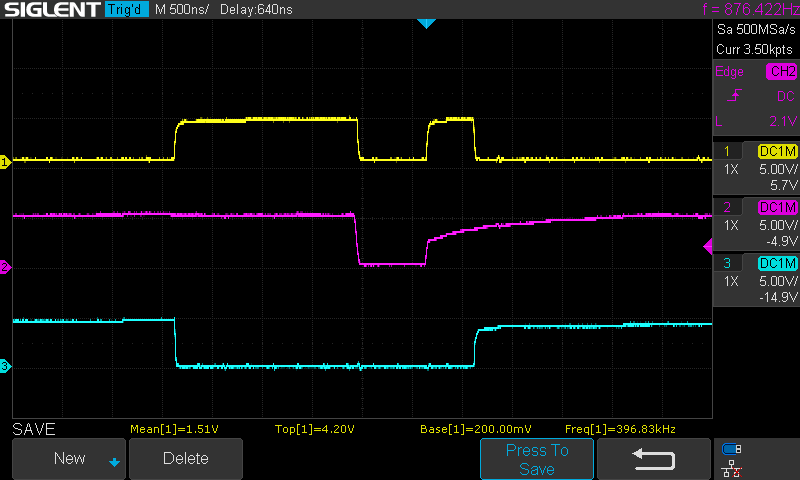Click the Edge trigger type label
800x480 pixels.
729,72
